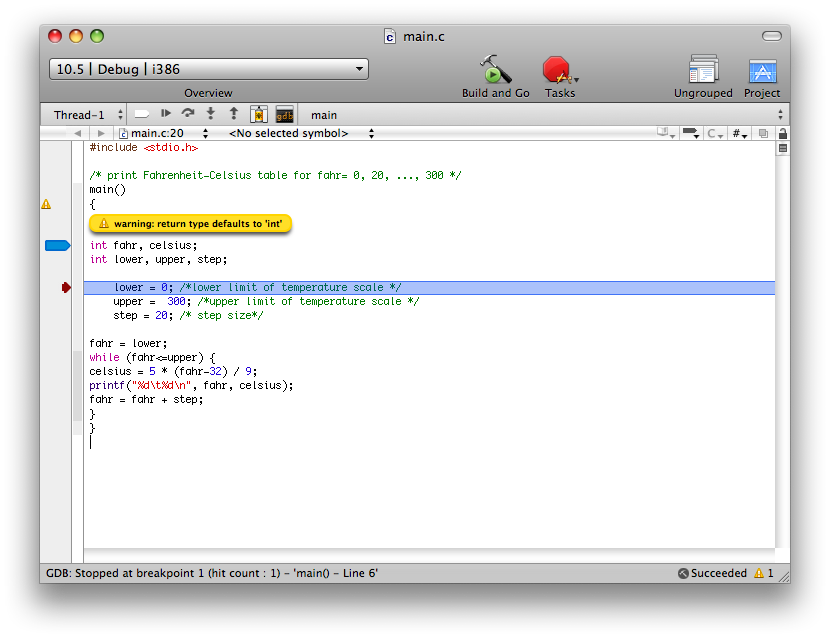Click the int lower, upper, step declaration
This screenshot has width=830, height=638.
(x=158, y=259)
